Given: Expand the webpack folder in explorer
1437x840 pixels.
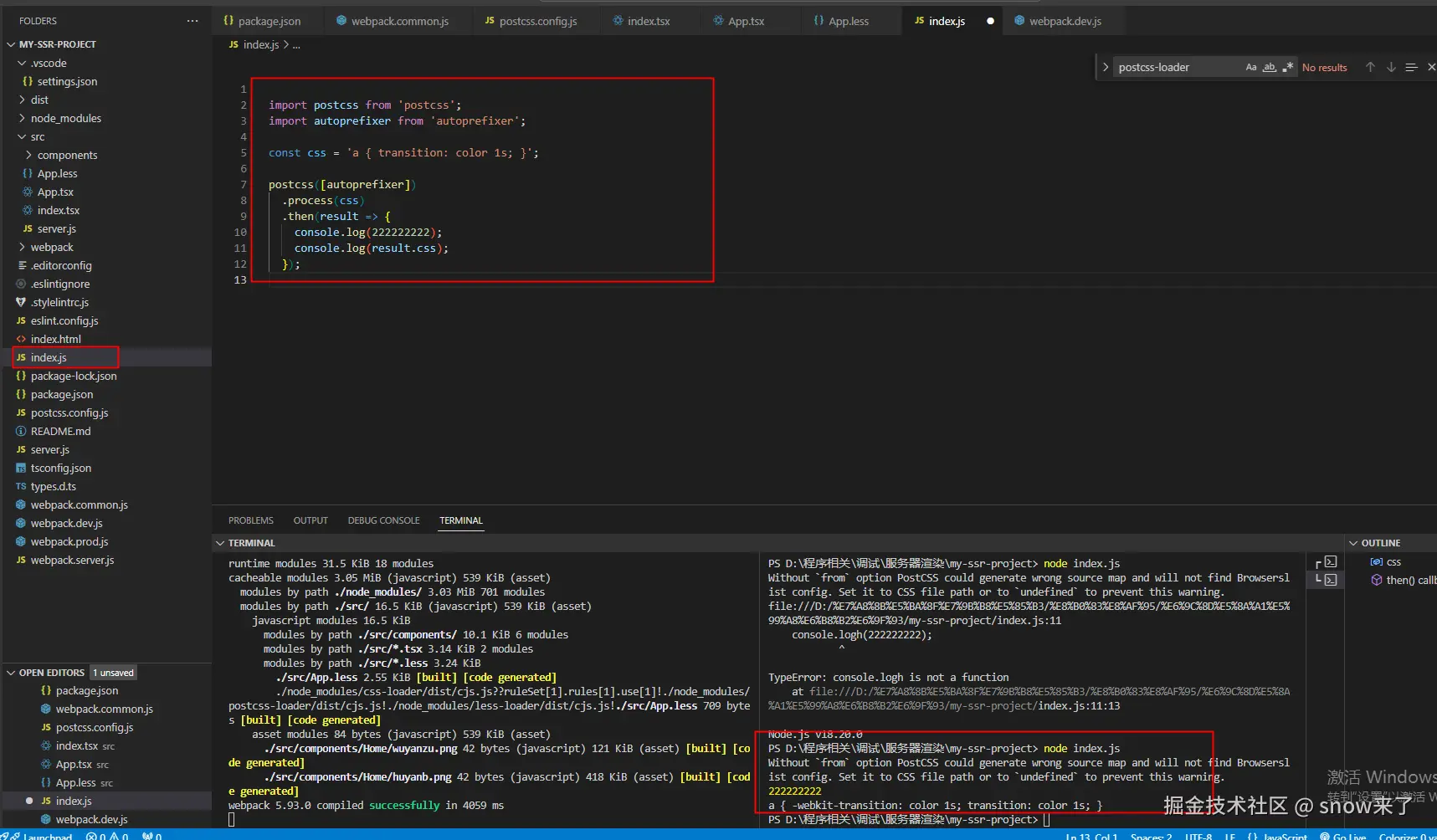Looking at the screenshot, I should (x=52, y=248).
